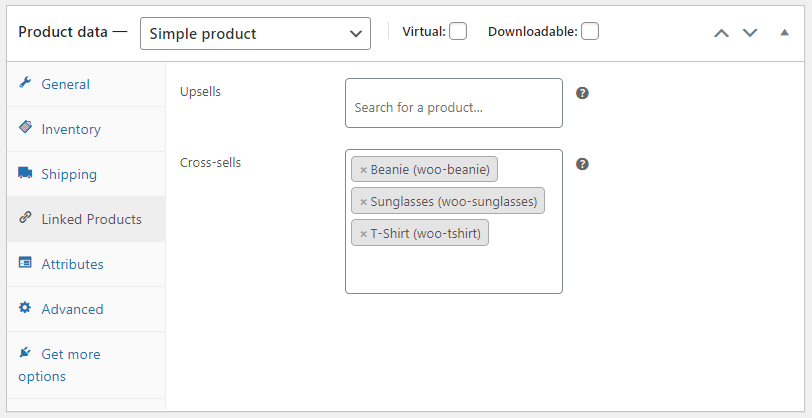
Task: Remove Beanie from cross-sells
Action: click(363, 170)
